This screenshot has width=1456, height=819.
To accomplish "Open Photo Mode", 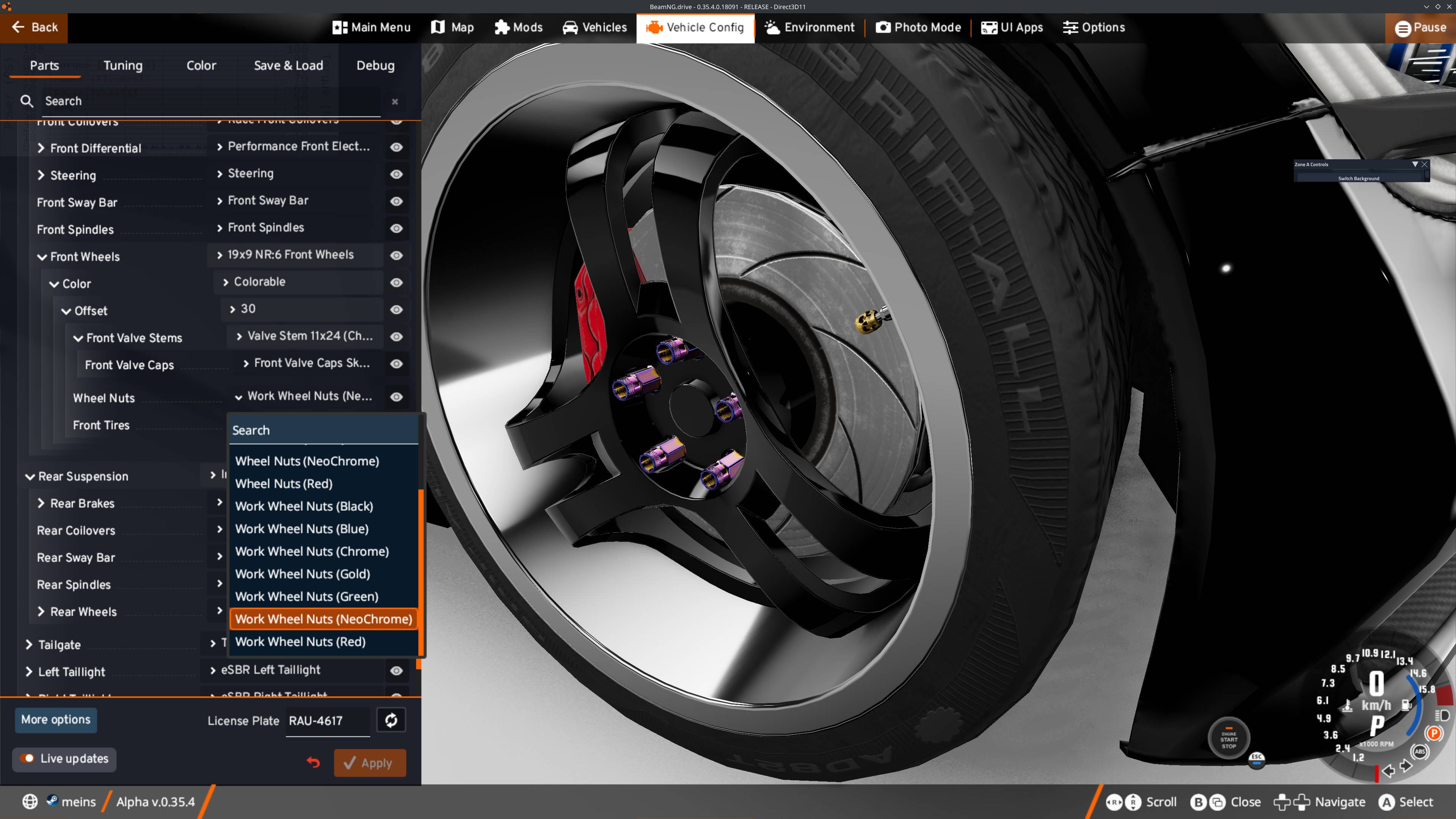I will 918,27.
